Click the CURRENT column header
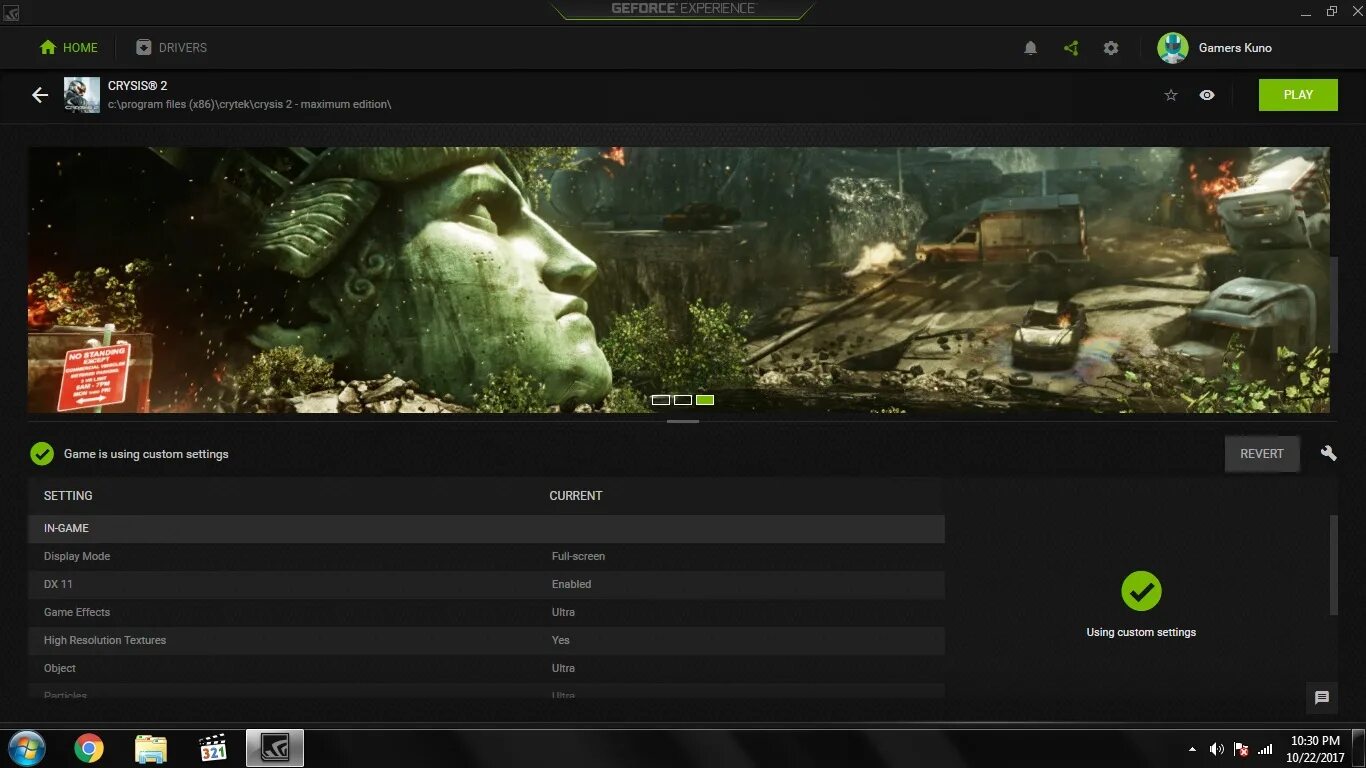This screenshot has height=768, width=1366. [x=576, y=496]
